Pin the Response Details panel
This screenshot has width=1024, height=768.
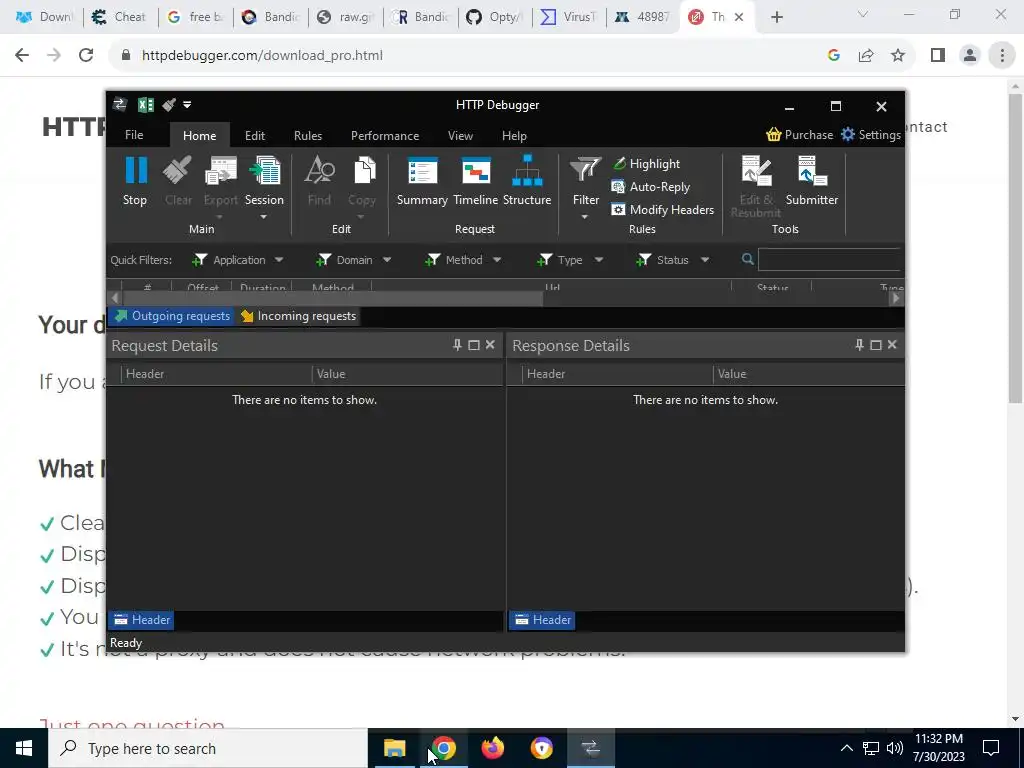coord(859,345)
